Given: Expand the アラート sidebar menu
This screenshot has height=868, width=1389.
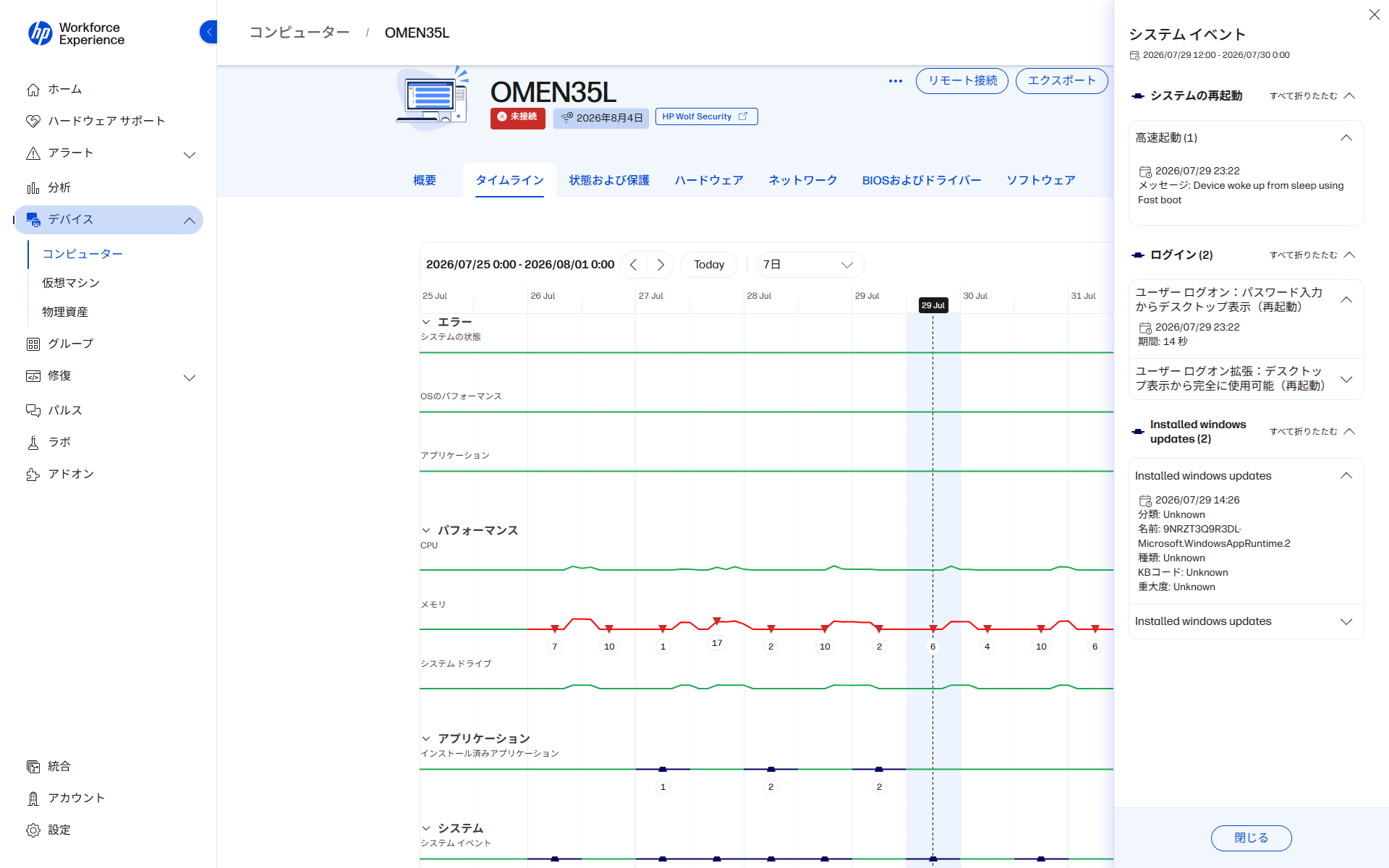Looking at the screenshot, I should tap(190, 155).
